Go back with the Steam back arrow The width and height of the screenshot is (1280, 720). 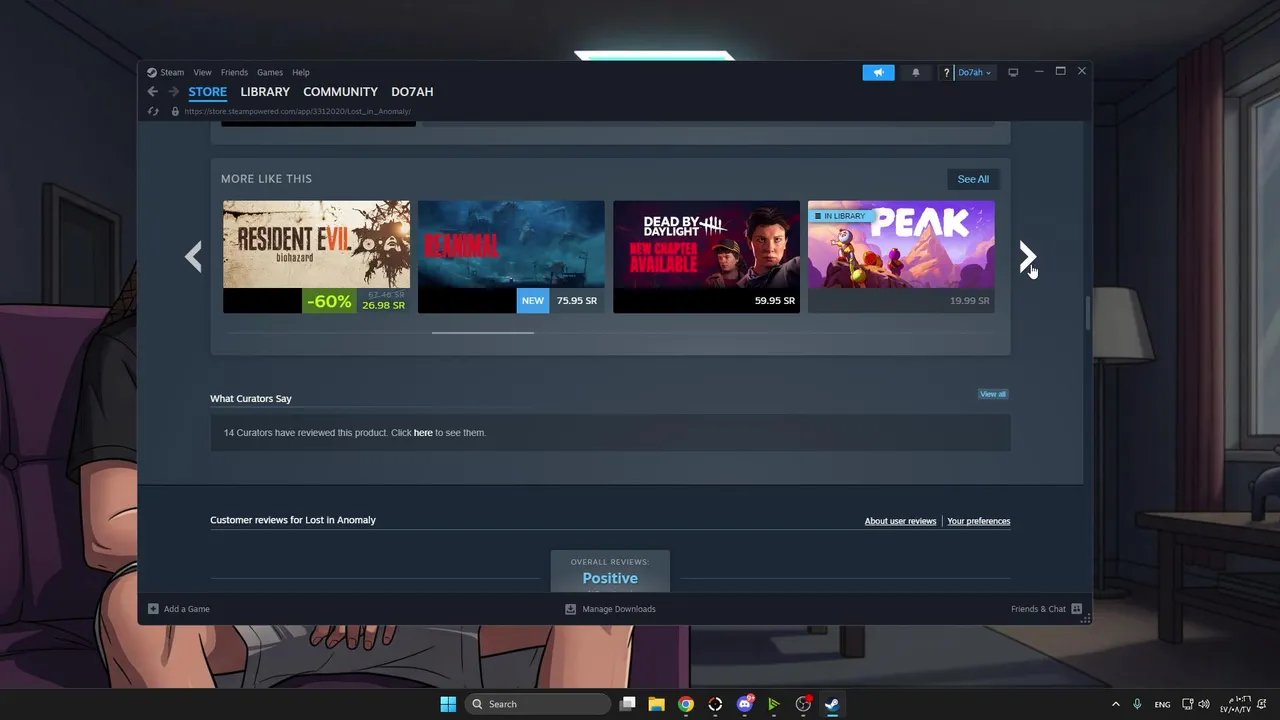pos(153,92)
